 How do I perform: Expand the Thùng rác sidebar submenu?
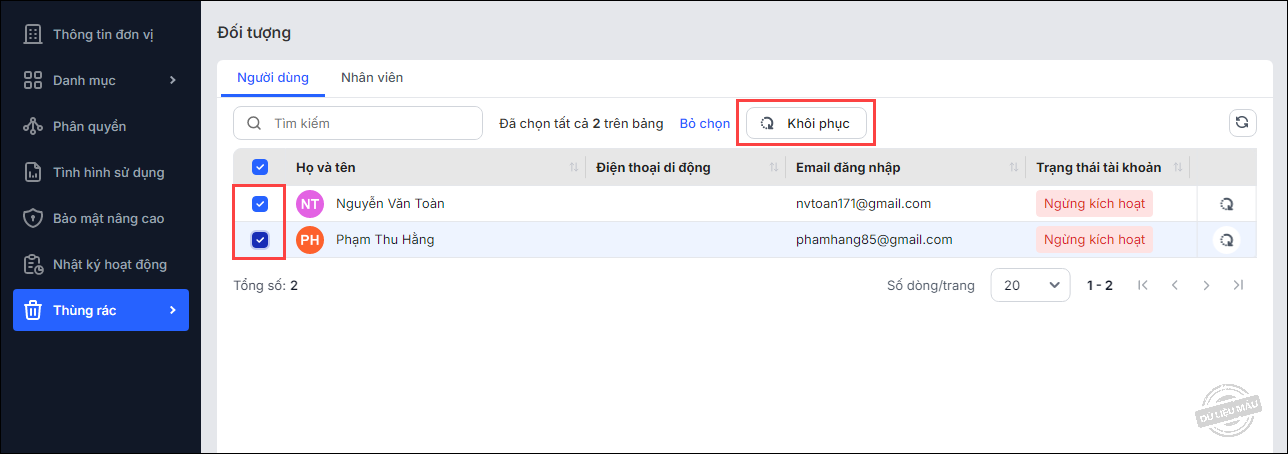tap(172, 310)
